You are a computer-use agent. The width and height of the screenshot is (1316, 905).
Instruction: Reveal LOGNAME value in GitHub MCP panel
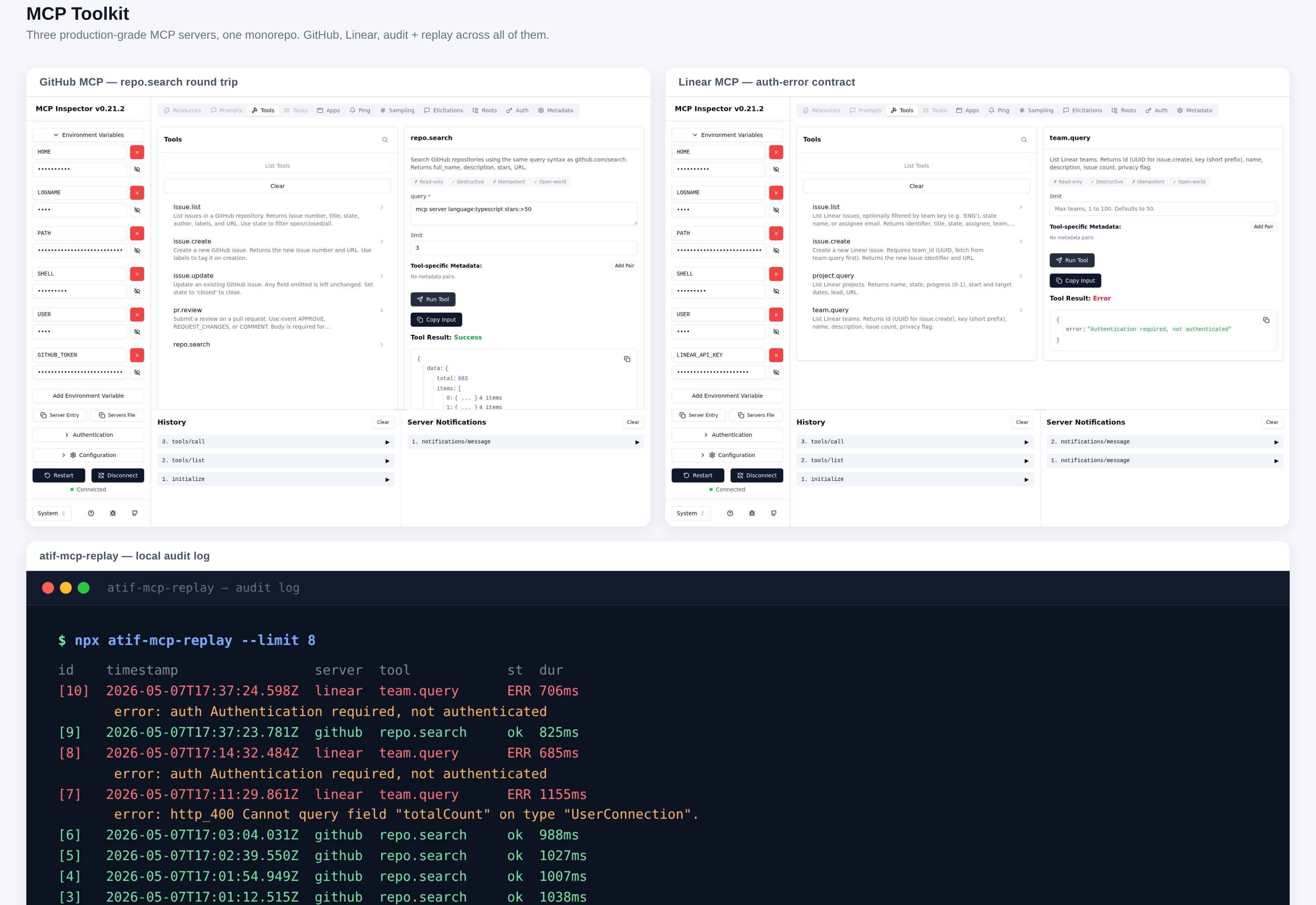point(137,210)
